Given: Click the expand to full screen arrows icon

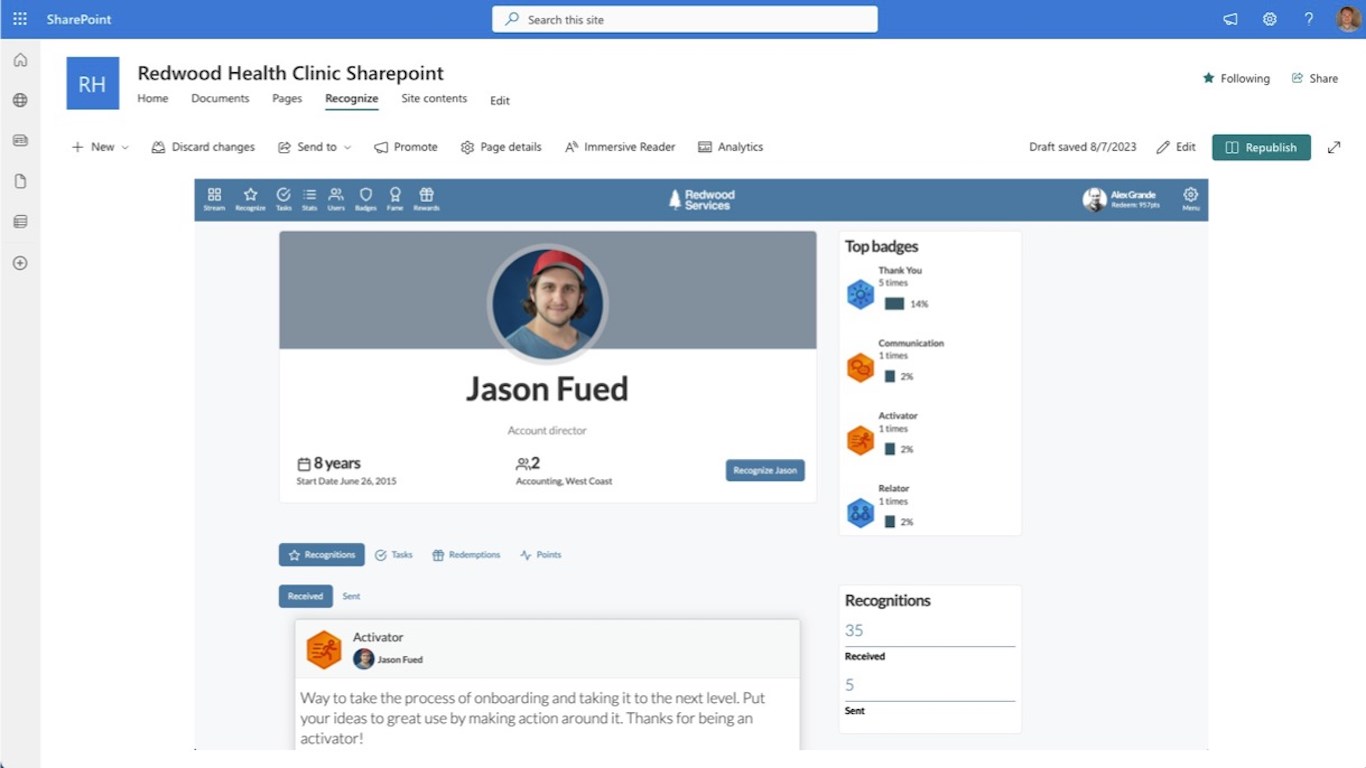Looking at the screenshot, I should pos(1334,147).
